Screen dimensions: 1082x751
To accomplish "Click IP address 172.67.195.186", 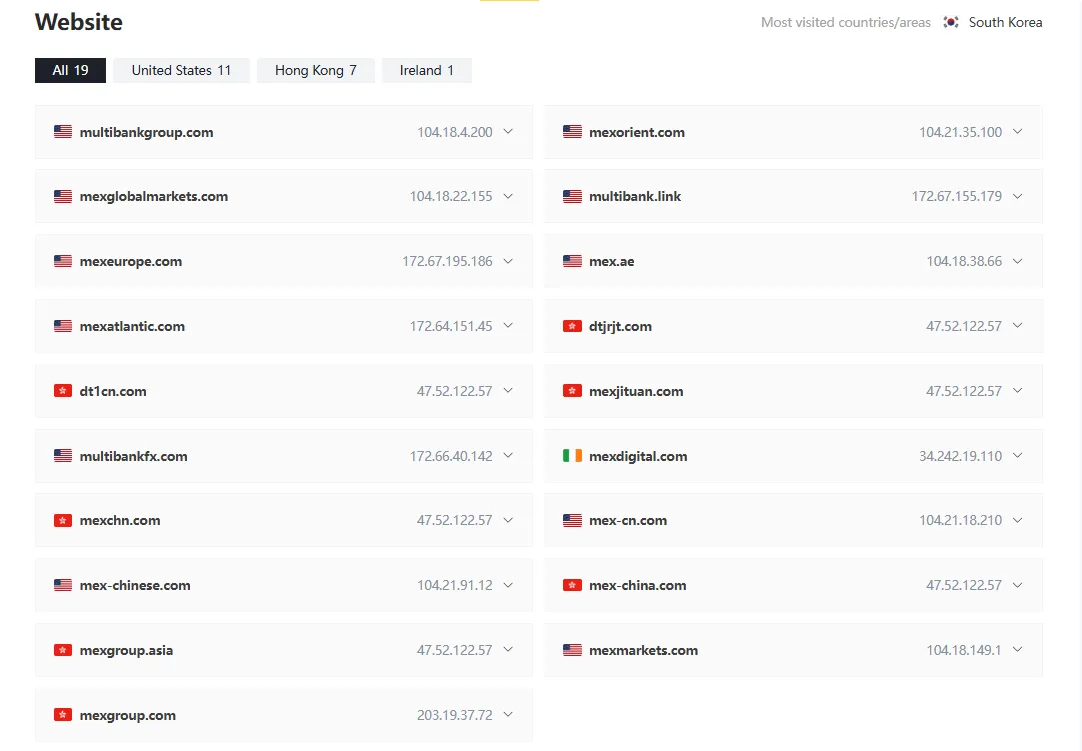I will coord(447,262).
